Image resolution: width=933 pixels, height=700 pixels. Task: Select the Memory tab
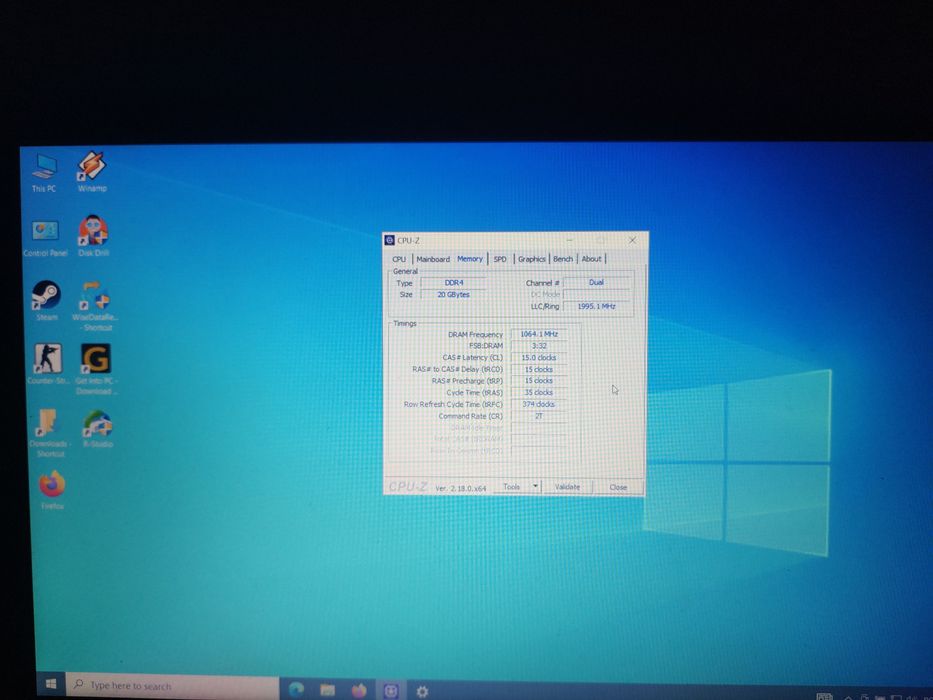(x=469, y=258)
